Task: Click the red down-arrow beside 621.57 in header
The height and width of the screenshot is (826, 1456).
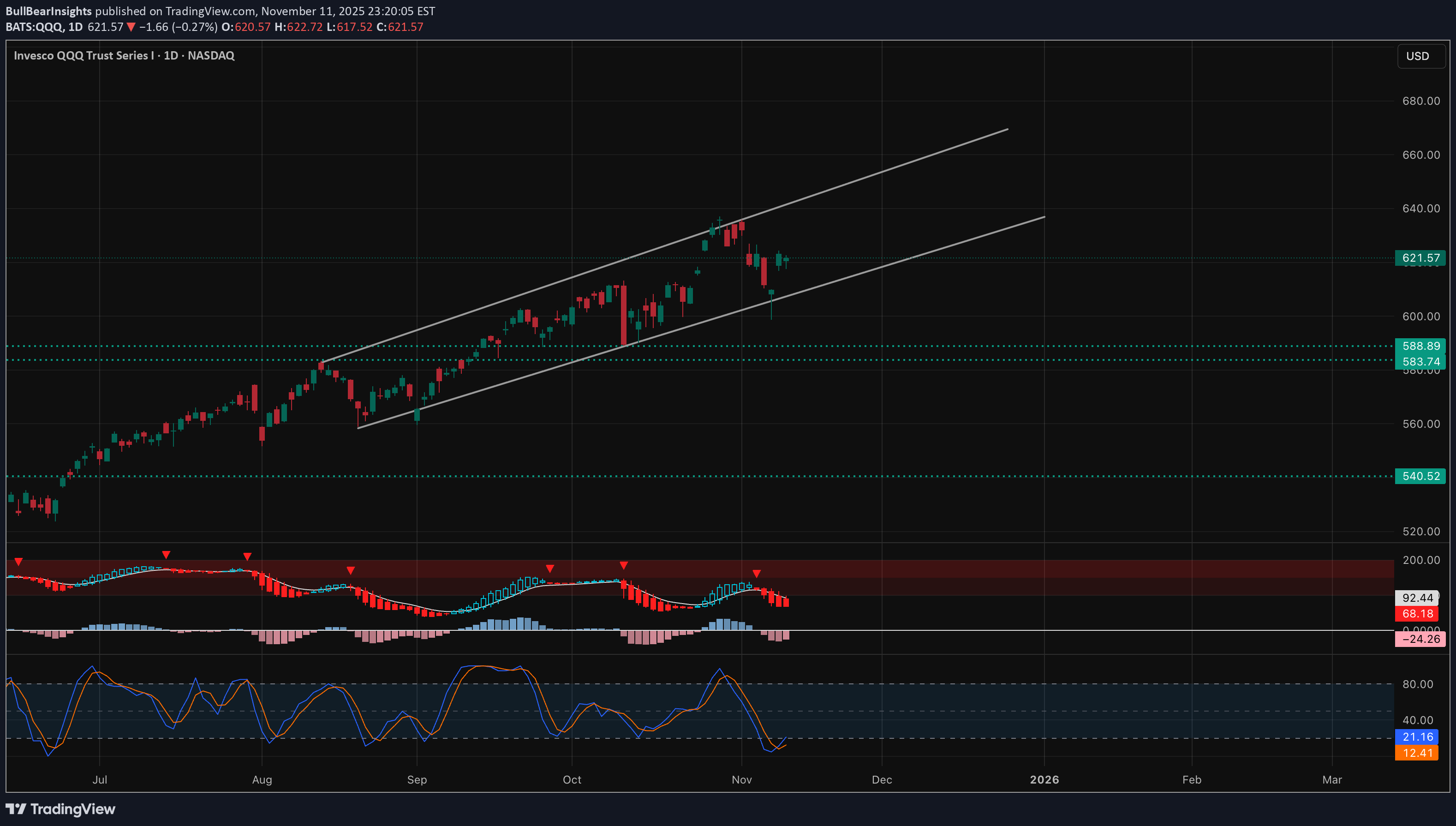Action: [x=131, y=27]
